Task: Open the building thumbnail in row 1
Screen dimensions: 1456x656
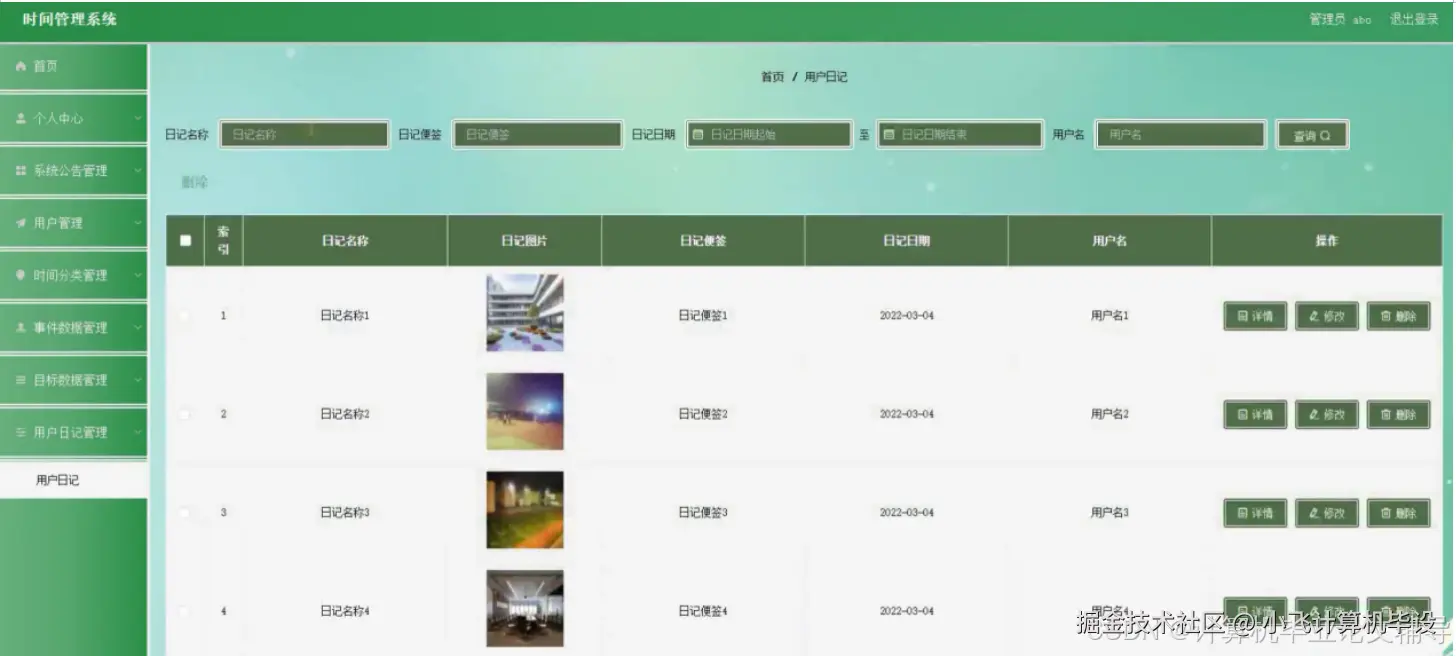Action: [525, 313]
